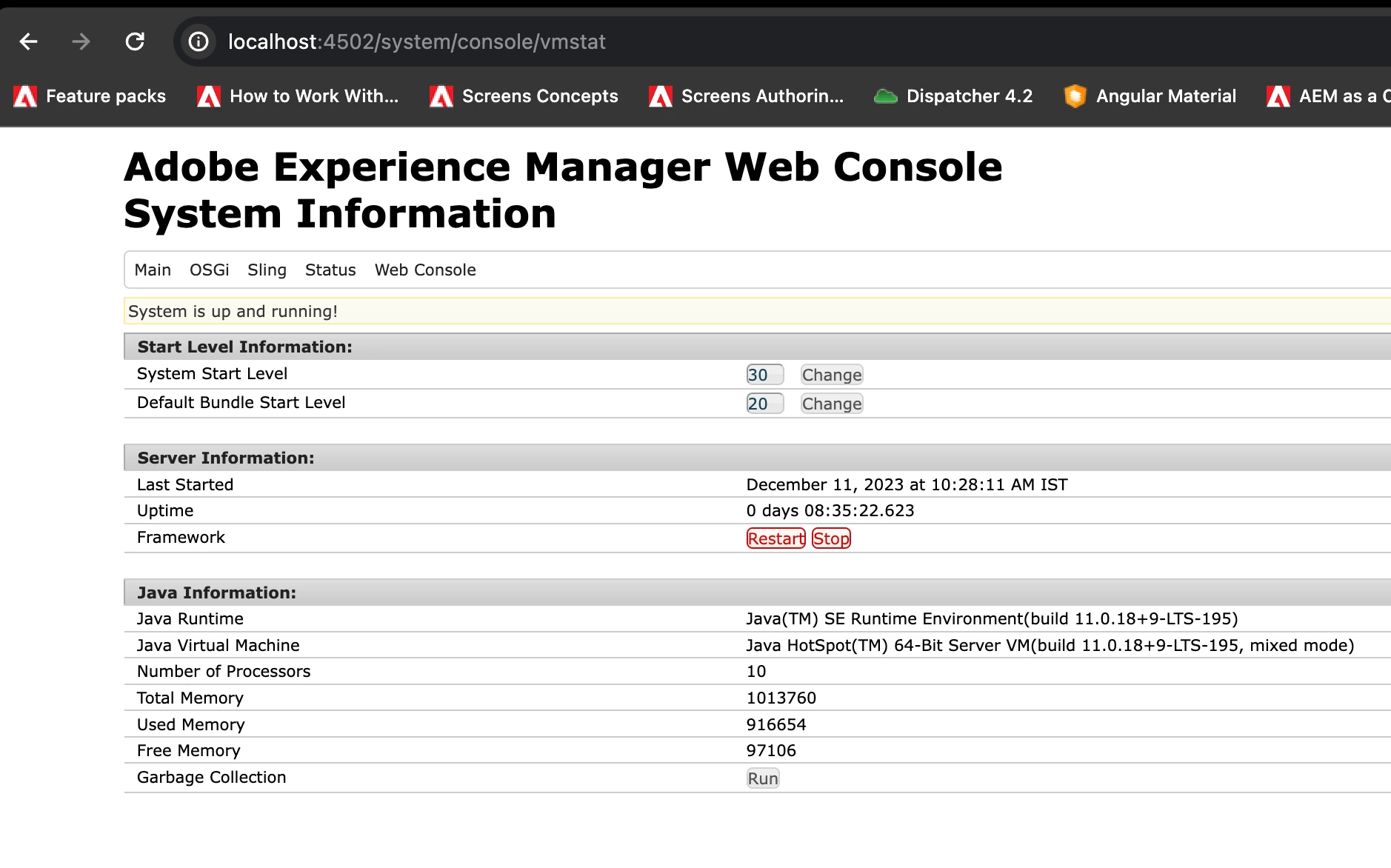Click the page title Adobe Experience Manager Web Console

click(x=563, y=167)
